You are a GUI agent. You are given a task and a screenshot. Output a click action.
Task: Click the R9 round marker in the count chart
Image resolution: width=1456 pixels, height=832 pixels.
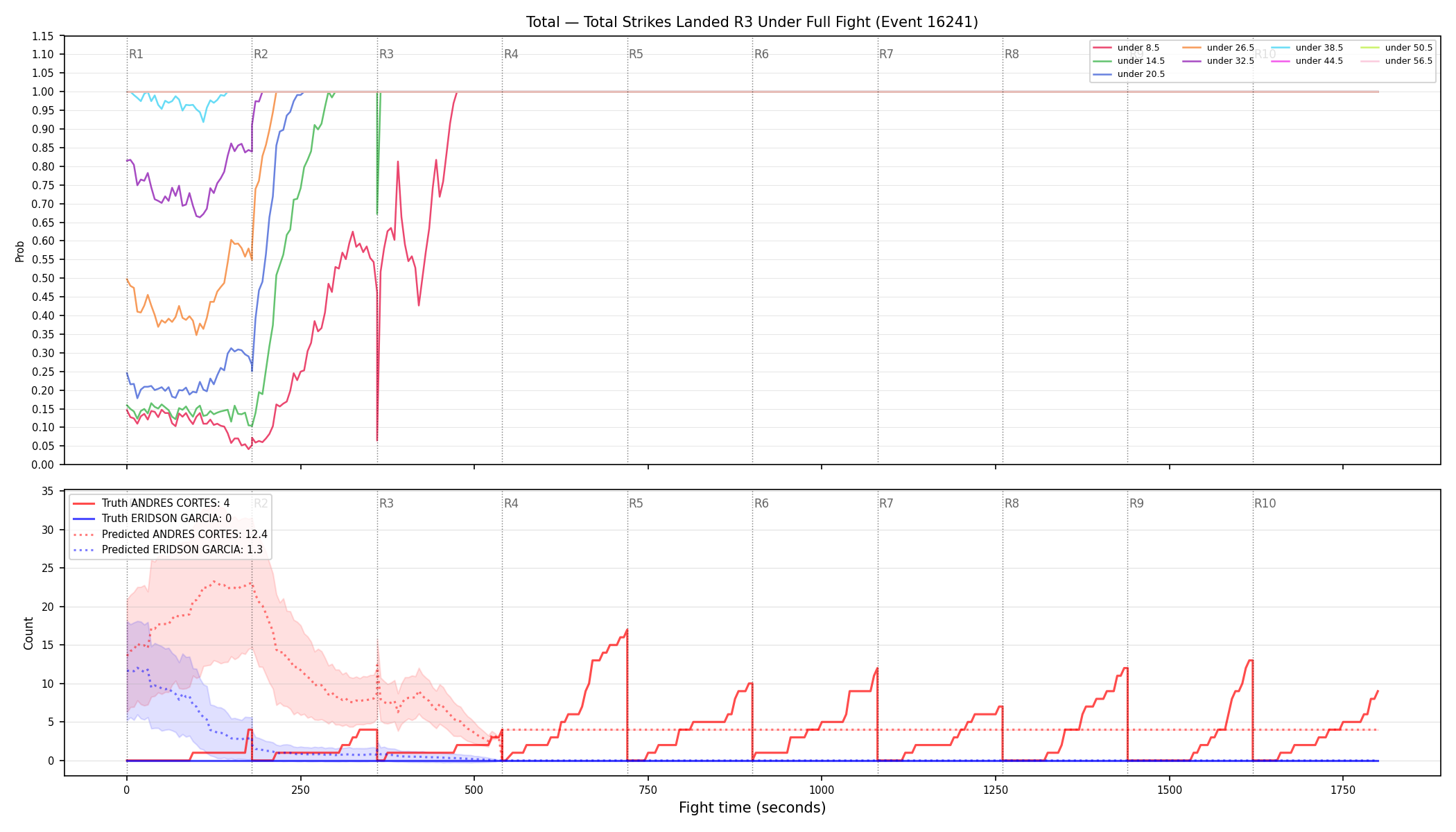click(x=1136, y=503)
